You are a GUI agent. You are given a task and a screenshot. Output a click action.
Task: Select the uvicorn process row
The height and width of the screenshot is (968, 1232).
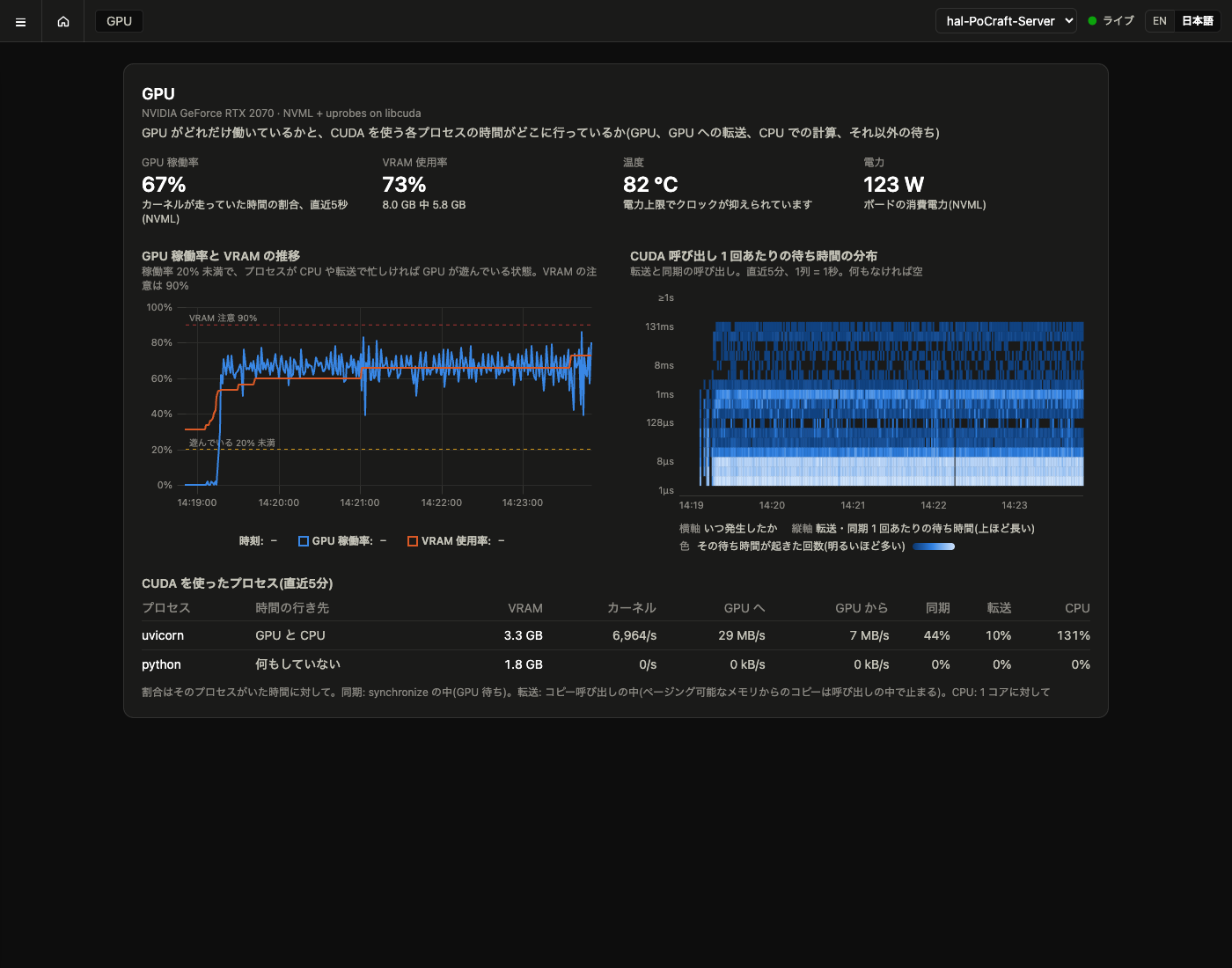coord(616,635)
